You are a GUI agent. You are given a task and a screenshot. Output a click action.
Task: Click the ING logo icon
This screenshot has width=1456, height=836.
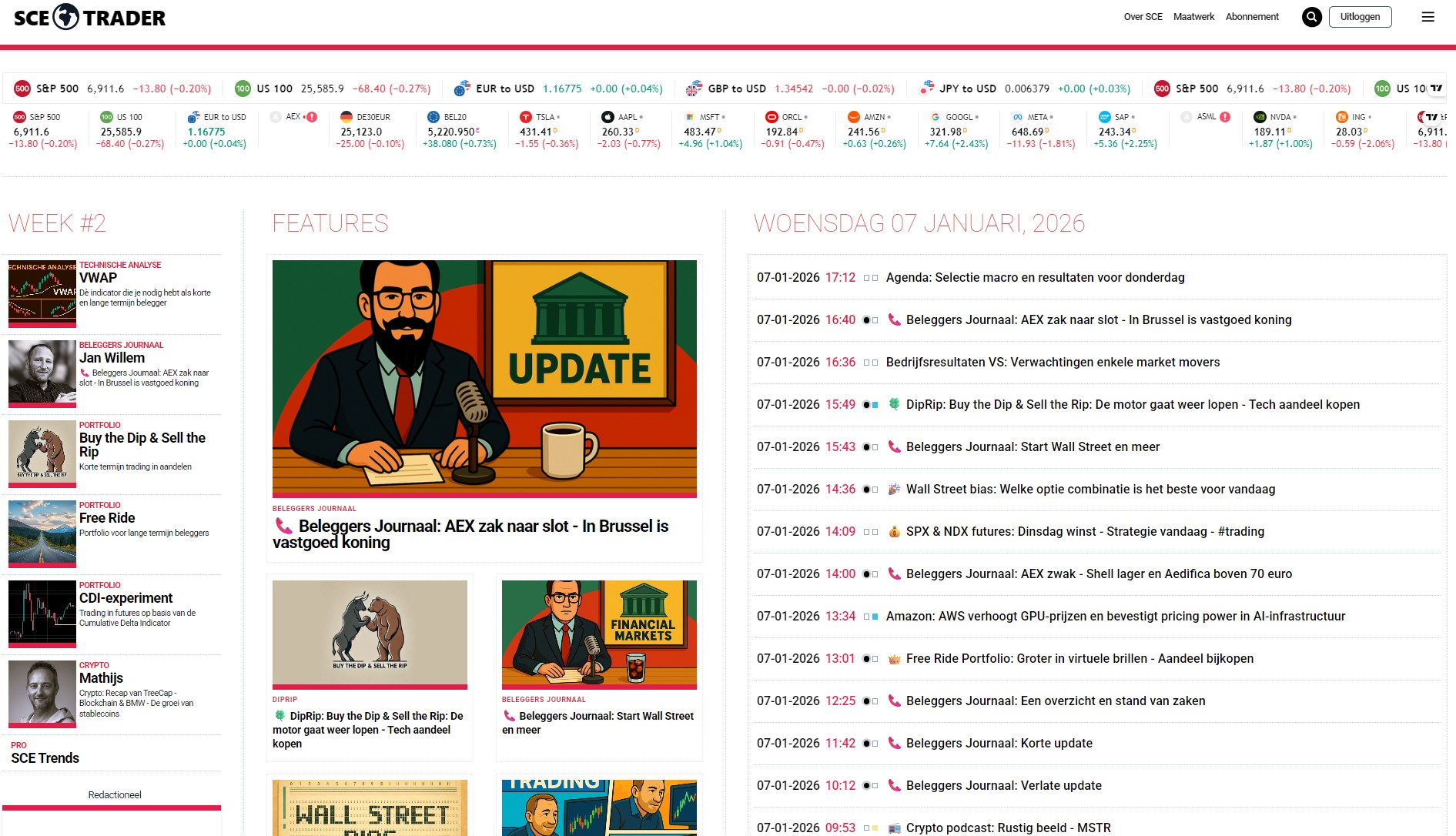(1342, 117)
